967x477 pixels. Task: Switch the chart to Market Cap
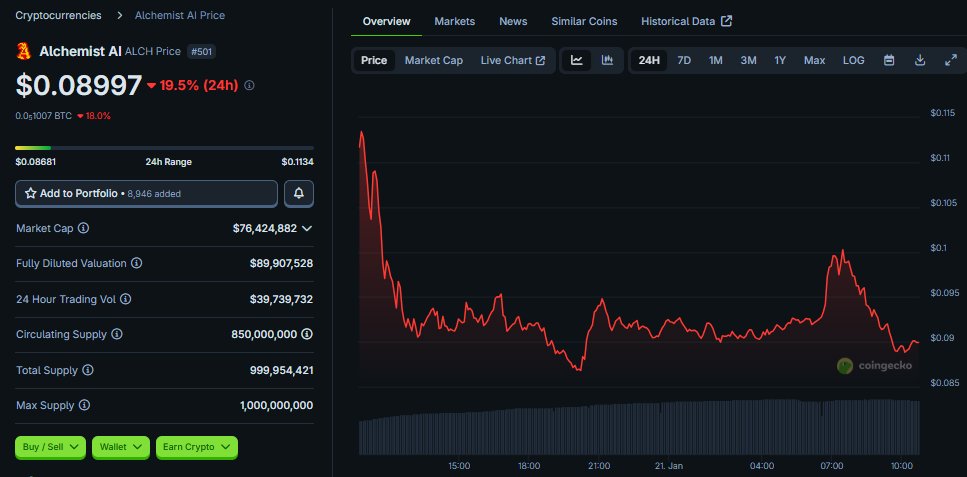coord(433,61)
